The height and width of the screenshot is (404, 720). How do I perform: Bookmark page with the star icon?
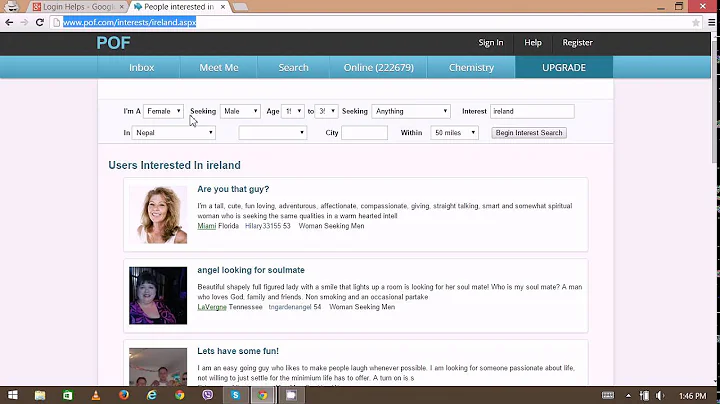click(696, 22)
